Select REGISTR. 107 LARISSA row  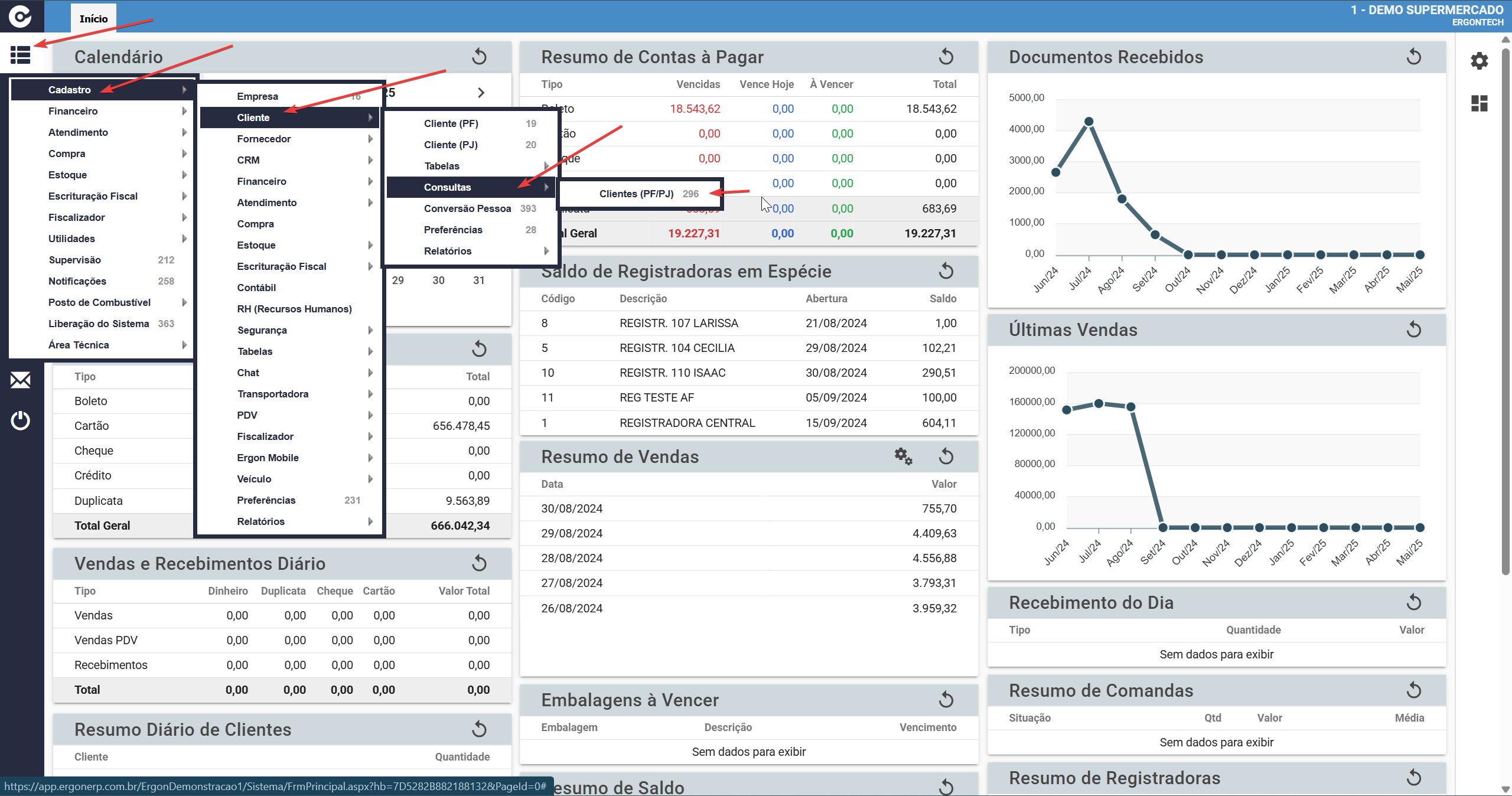[x=748, y=323]
